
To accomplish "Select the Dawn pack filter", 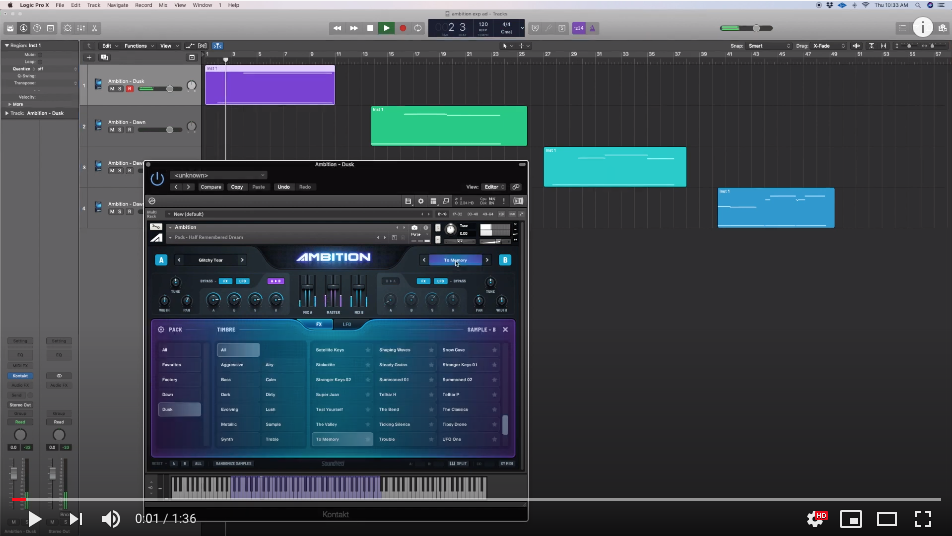I will (x=179, y=395).
